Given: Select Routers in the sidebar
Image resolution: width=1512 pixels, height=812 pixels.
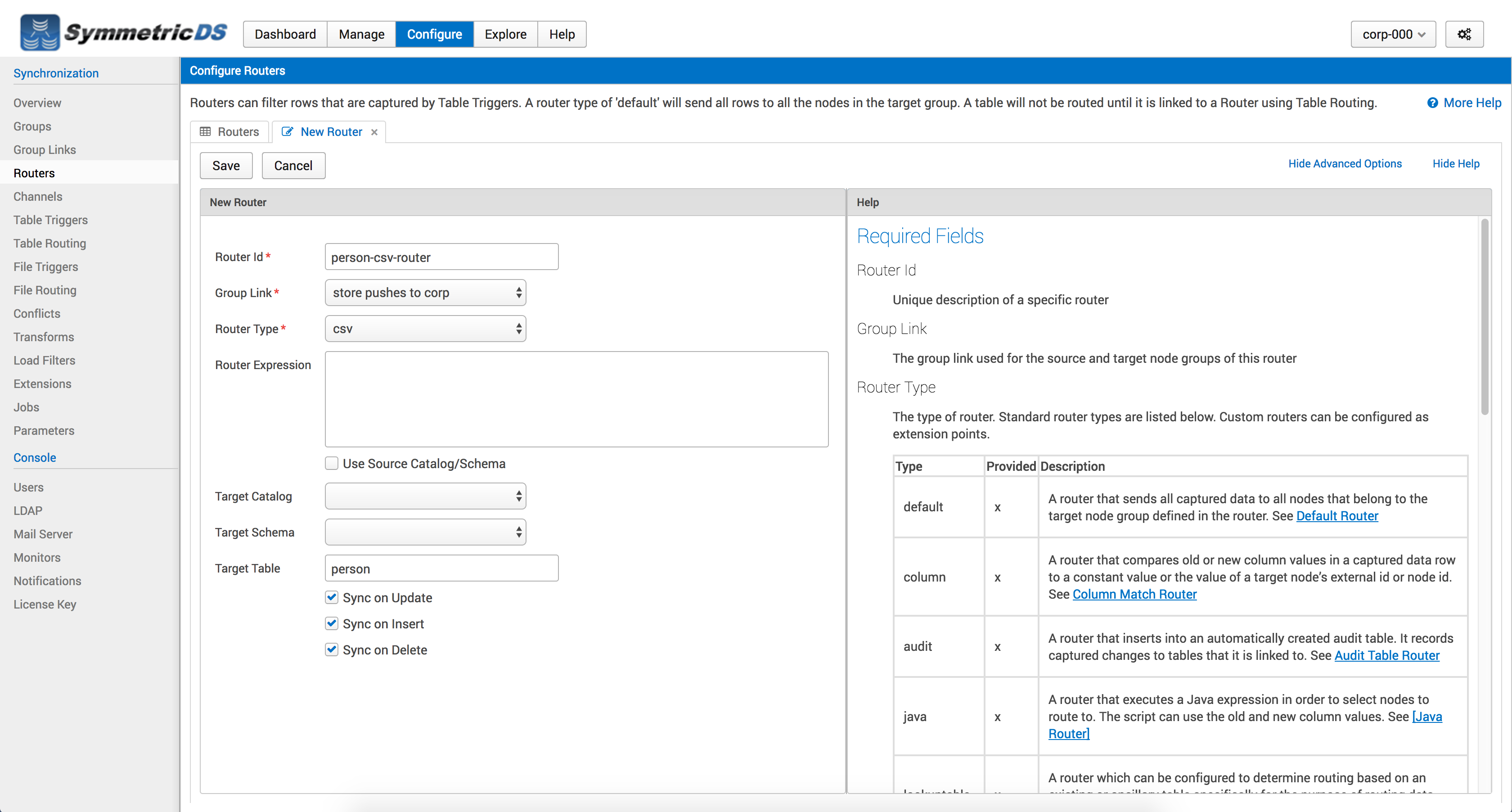Looking at the screenshot, I should pyautogui.click(x=34, y=173).
